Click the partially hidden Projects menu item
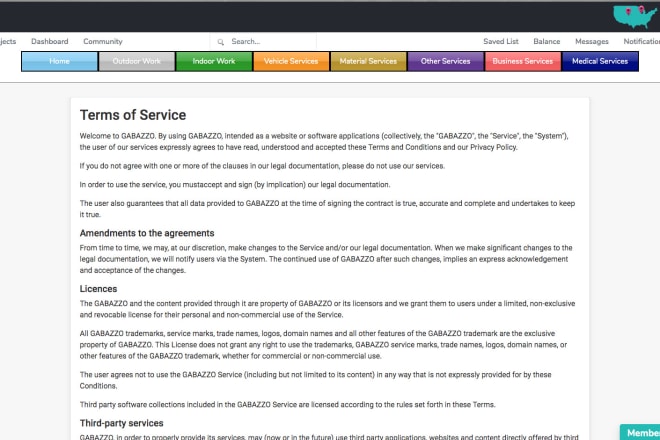Screen dimensions: 660x440 [8, 41]
